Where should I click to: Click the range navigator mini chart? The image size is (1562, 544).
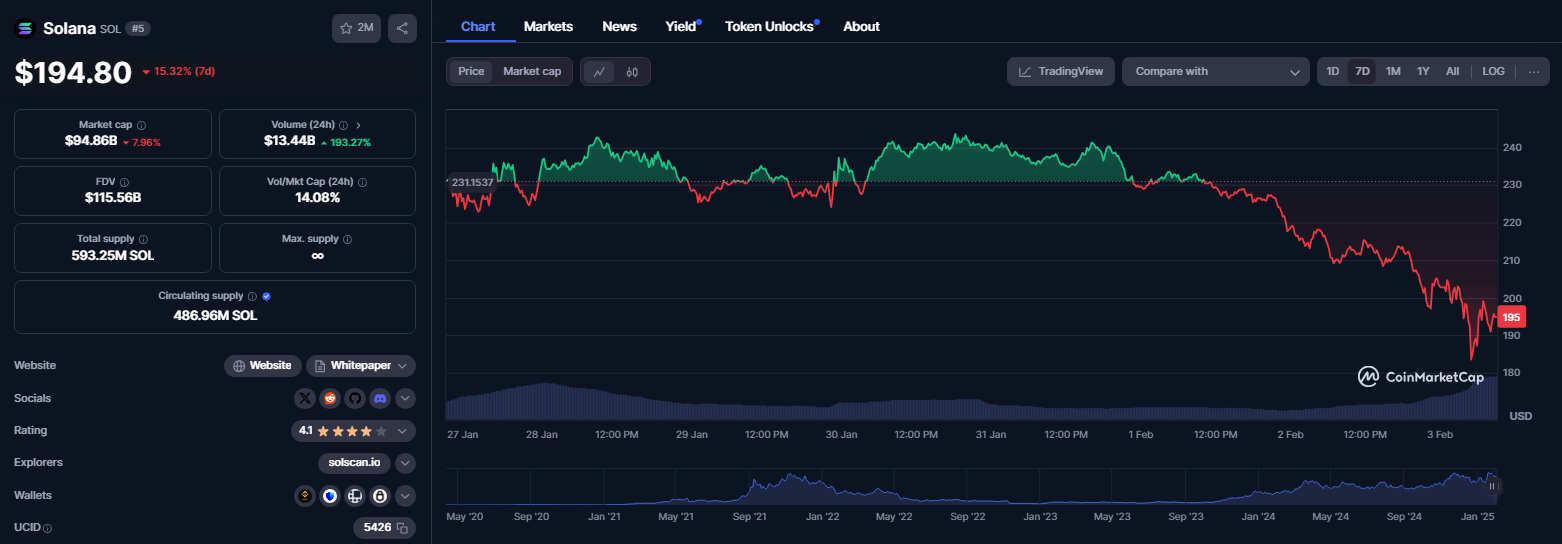point(972,487)
